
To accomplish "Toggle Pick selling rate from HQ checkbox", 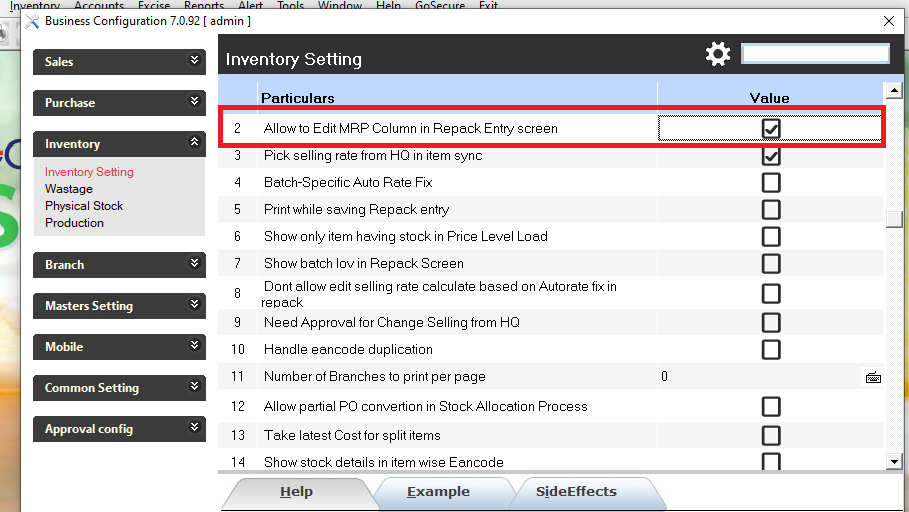I will click(x=771, y=156).
